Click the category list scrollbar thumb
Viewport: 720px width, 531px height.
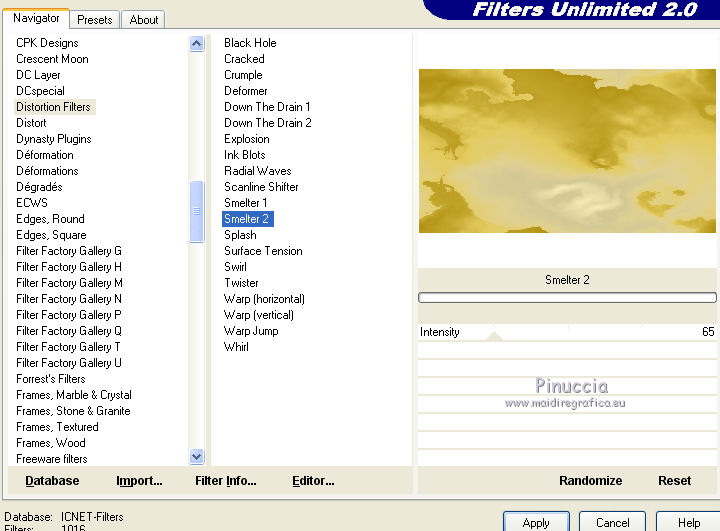(x=197, y=211)
